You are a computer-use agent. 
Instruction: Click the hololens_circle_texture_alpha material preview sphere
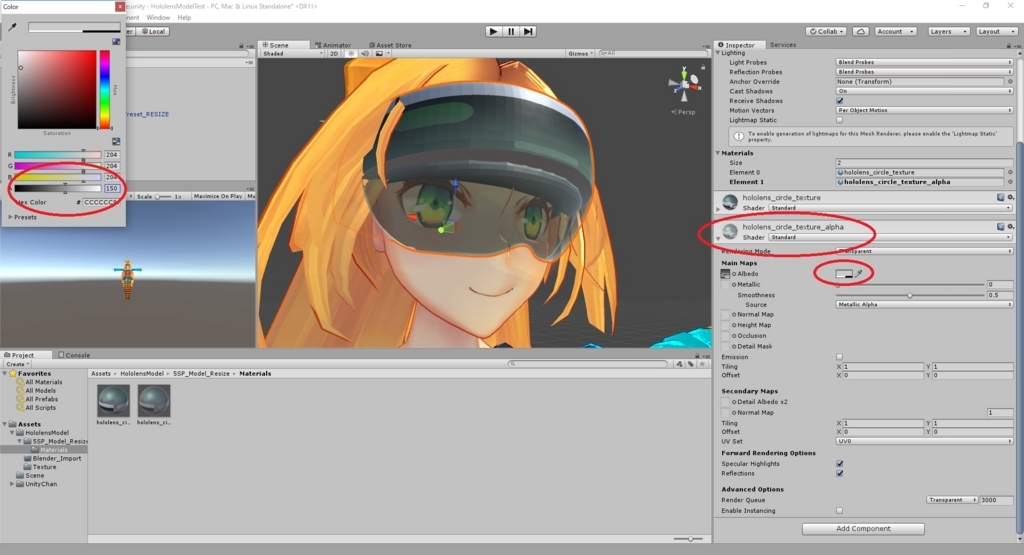point(730,230)
